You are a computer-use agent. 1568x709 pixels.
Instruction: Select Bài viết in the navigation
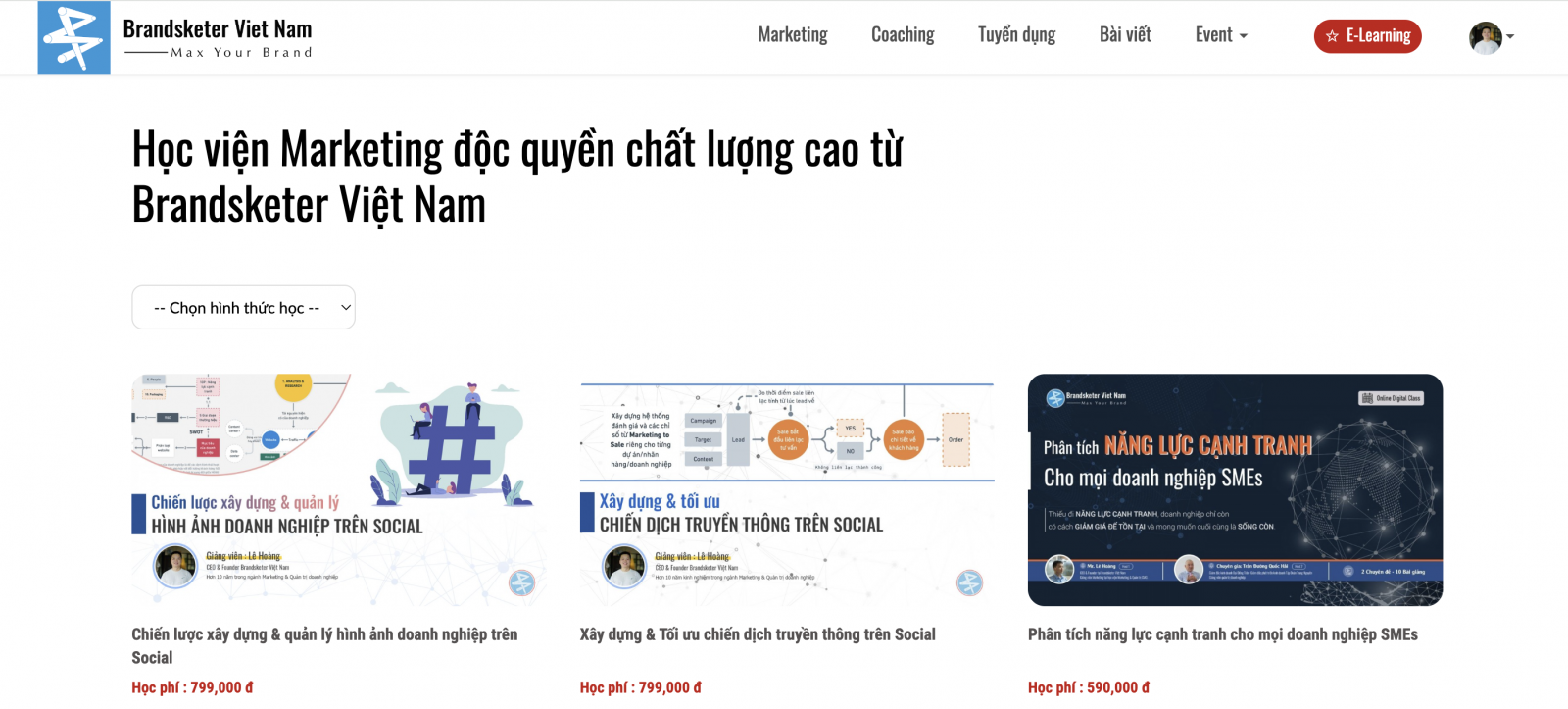click(x=1125, y=35)
